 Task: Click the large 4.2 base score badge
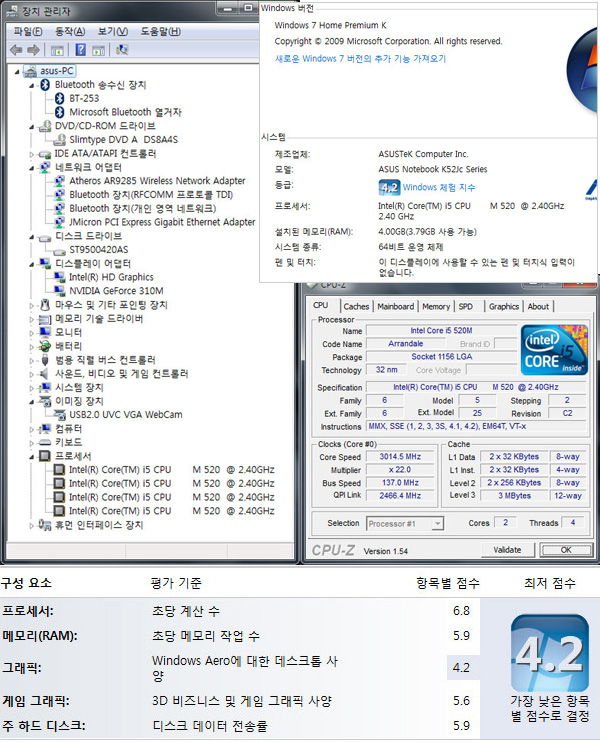(x=550, y=653)
